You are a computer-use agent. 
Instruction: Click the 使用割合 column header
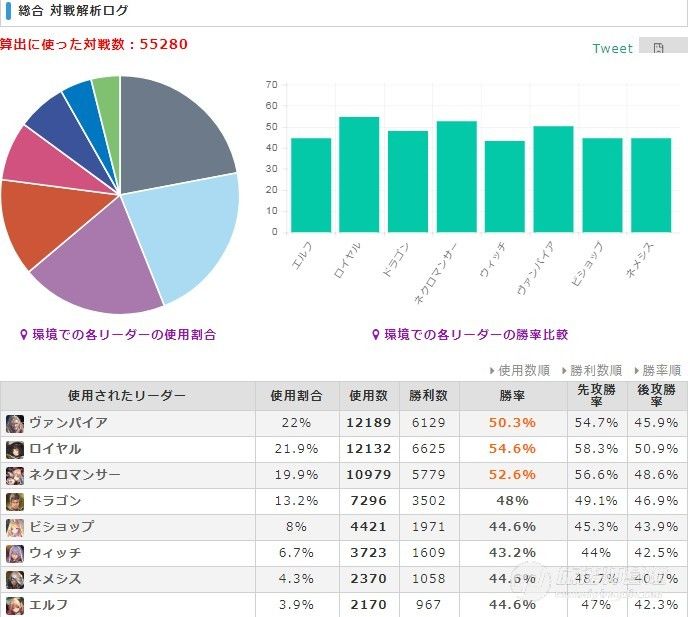(x=297, y=396)
